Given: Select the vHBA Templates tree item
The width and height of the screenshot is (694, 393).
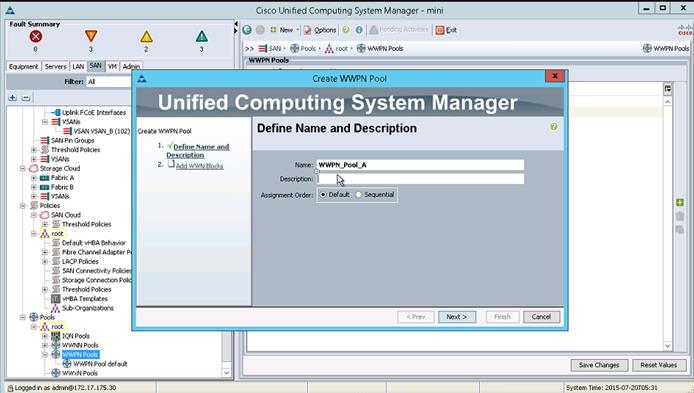Looking at the screenshot, I should point(85,299).
